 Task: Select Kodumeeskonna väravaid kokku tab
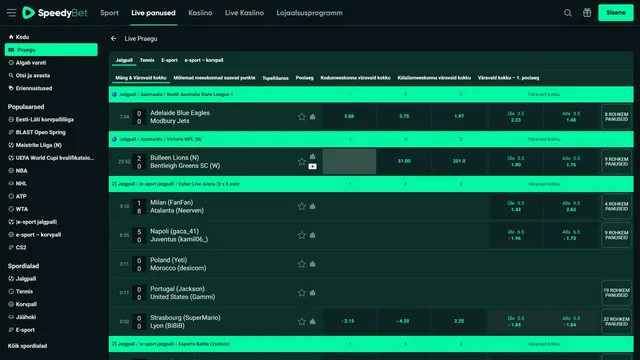coord(355,78)
